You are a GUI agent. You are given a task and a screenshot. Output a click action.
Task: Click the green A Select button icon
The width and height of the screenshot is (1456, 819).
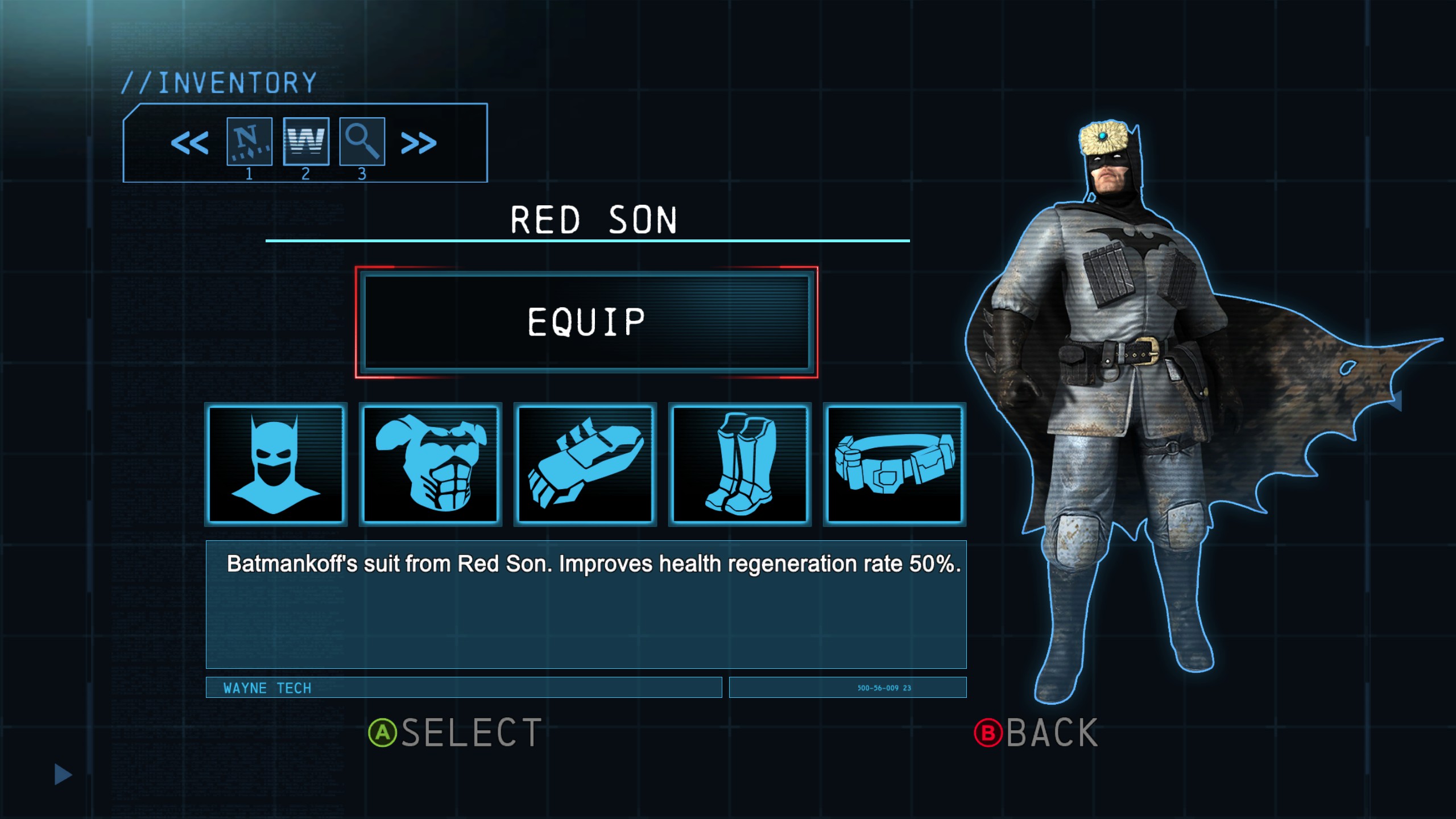382,733
